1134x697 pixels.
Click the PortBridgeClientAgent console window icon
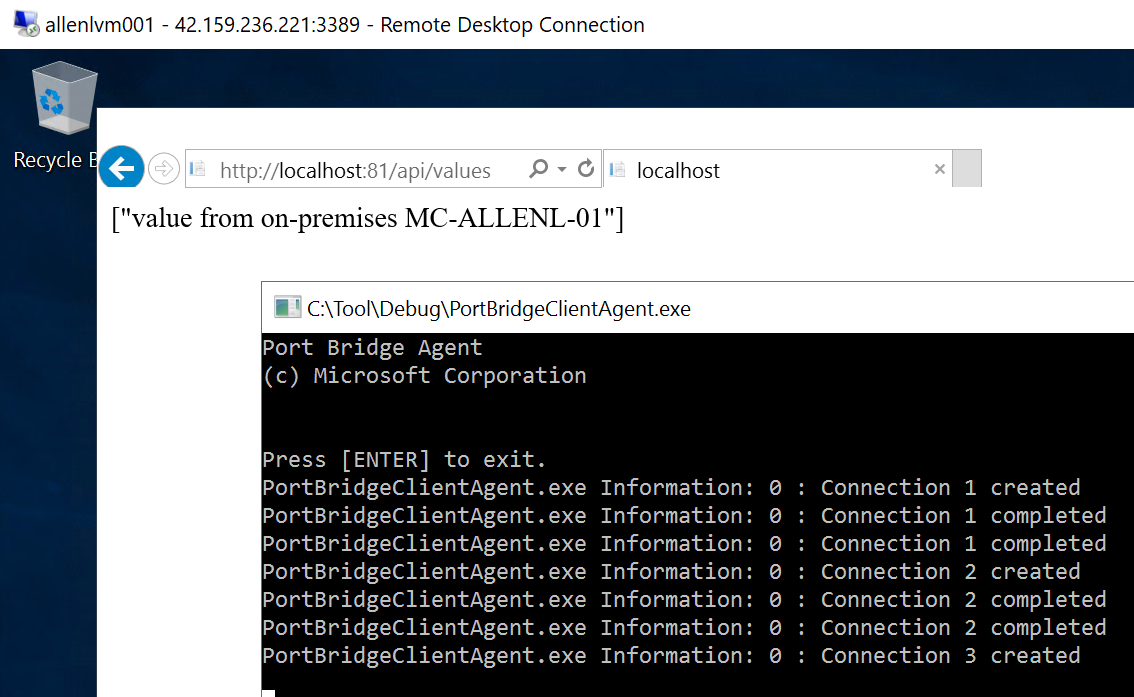pyautogui.click(x=287, y=308)
